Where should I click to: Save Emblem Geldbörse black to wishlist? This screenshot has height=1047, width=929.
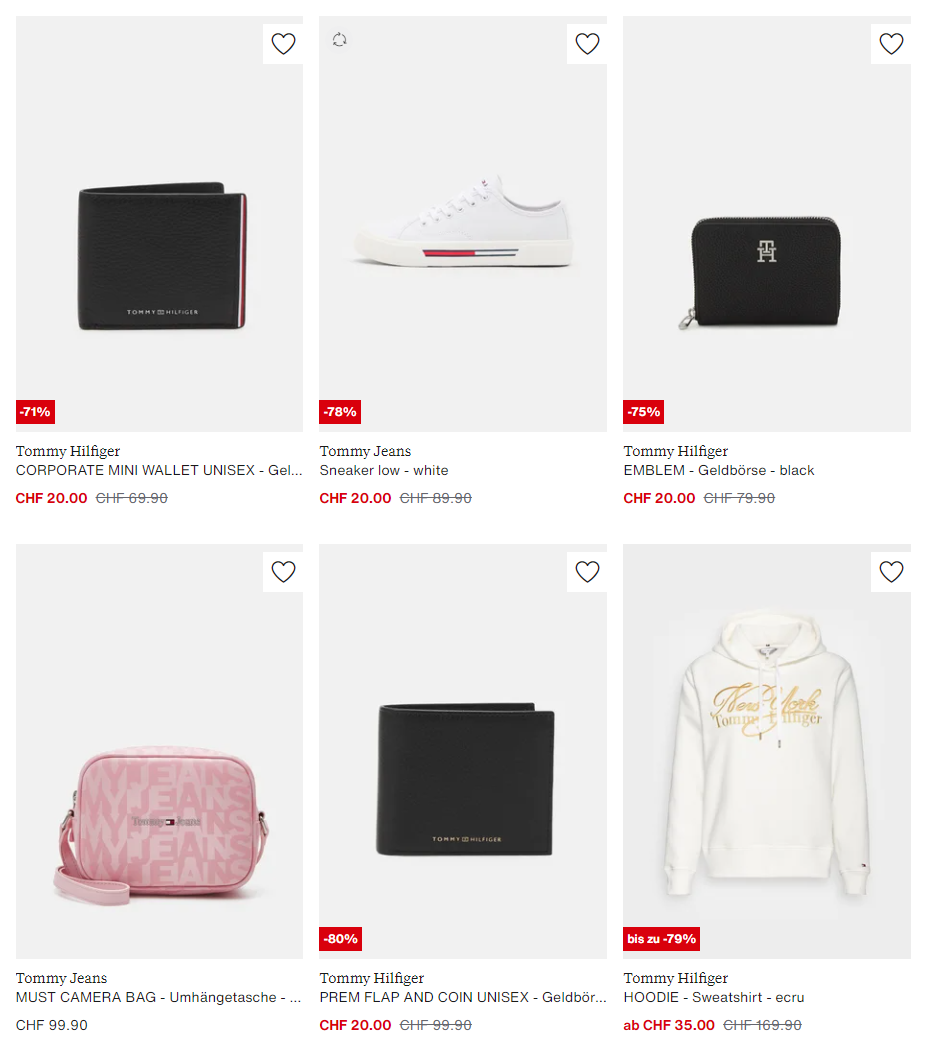[891, 44]
